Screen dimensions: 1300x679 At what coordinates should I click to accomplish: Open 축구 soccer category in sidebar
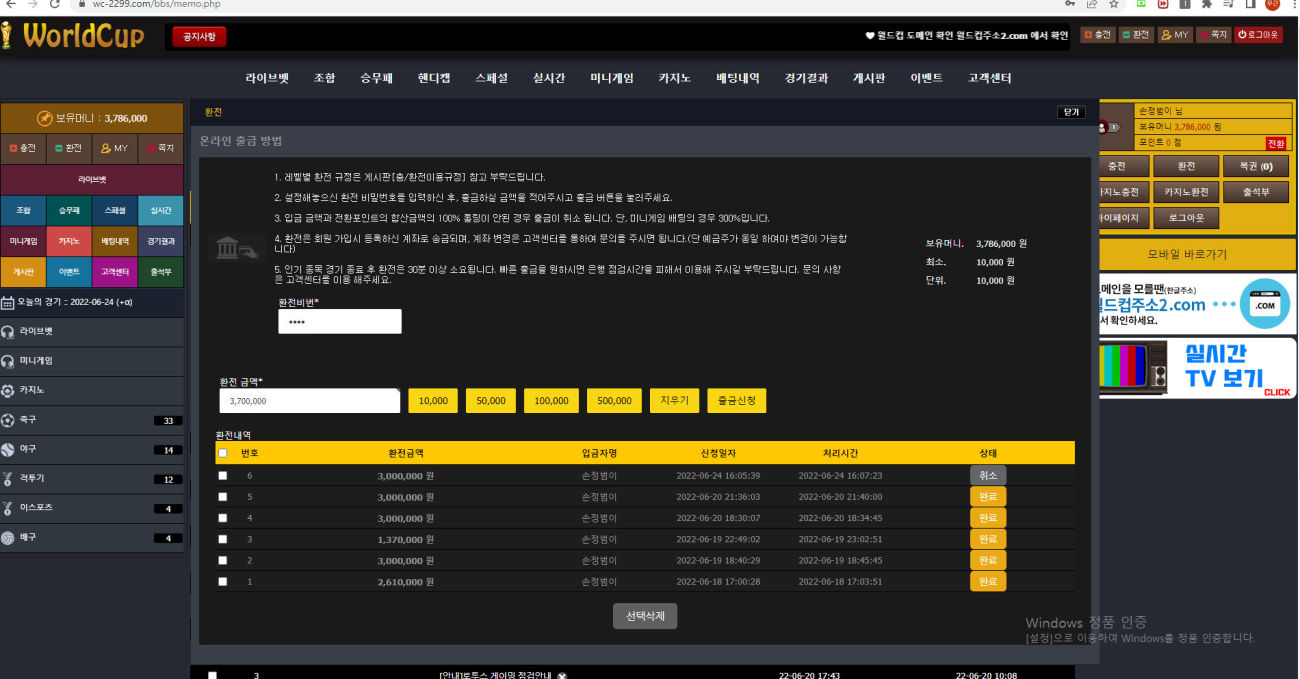click(x=28, y=420)
